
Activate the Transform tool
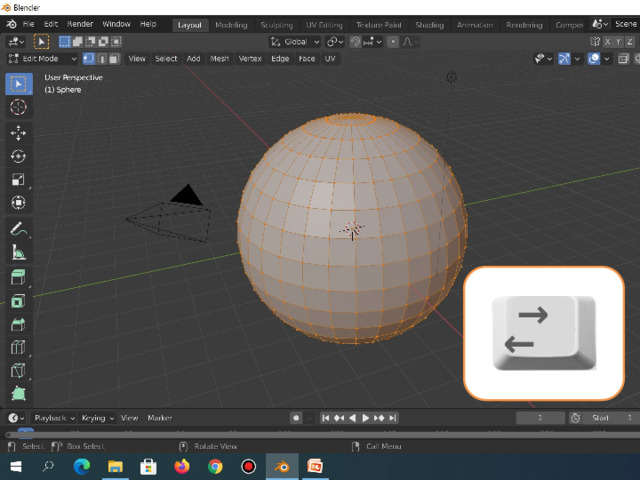[x=18, y=202]
